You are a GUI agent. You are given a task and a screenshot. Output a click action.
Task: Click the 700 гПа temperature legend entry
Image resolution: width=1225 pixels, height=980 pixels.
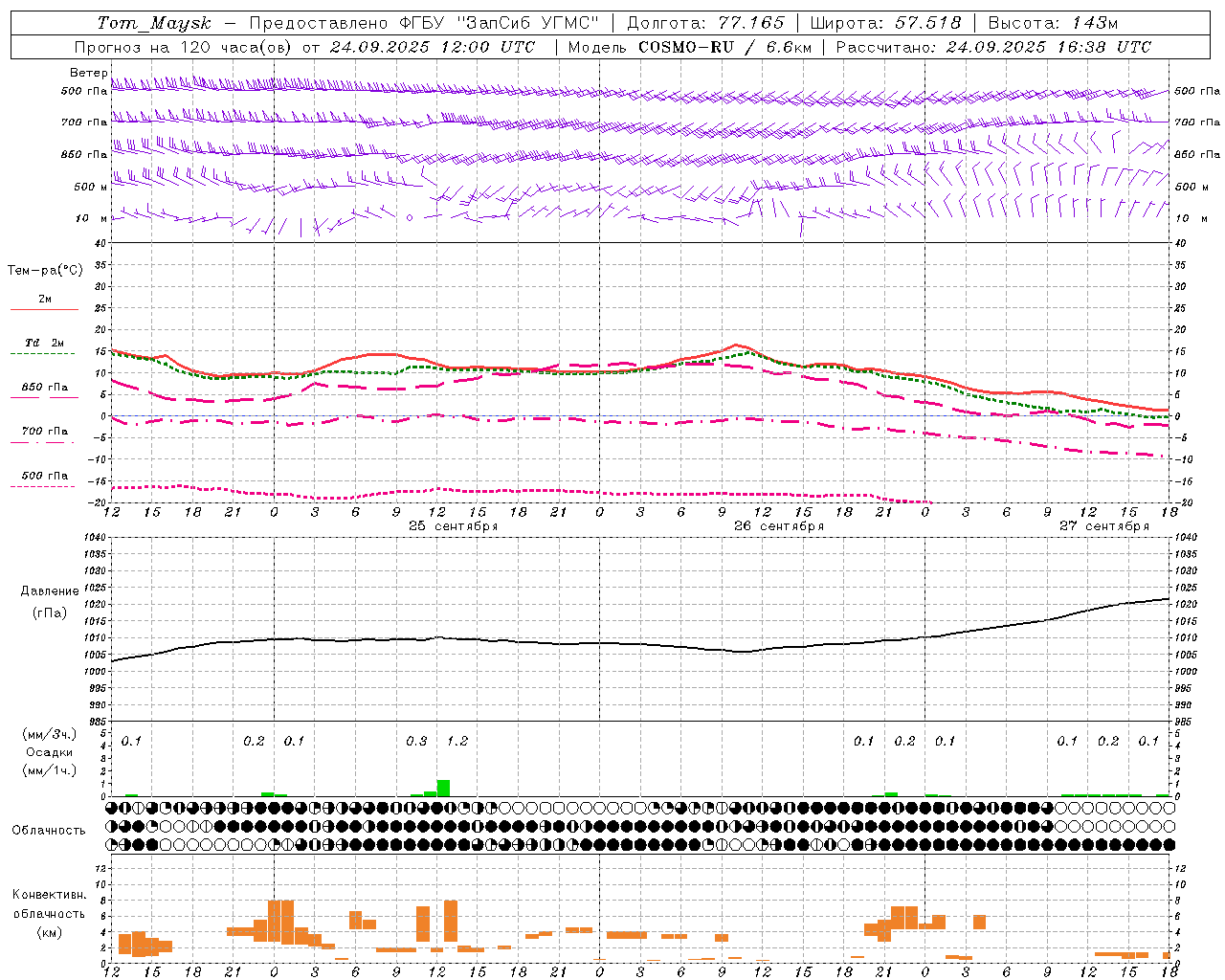coord(44,431)
